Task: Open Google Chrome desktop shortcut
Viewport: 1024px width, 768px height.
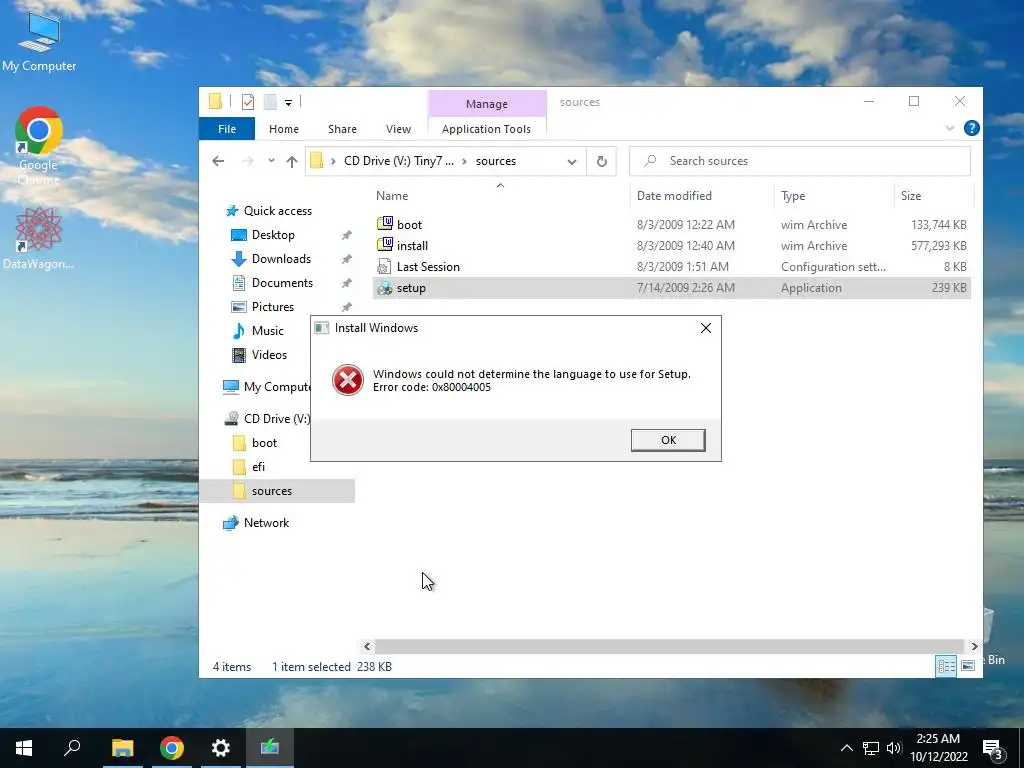Action: pyautogui.click(x=39, y=146)
